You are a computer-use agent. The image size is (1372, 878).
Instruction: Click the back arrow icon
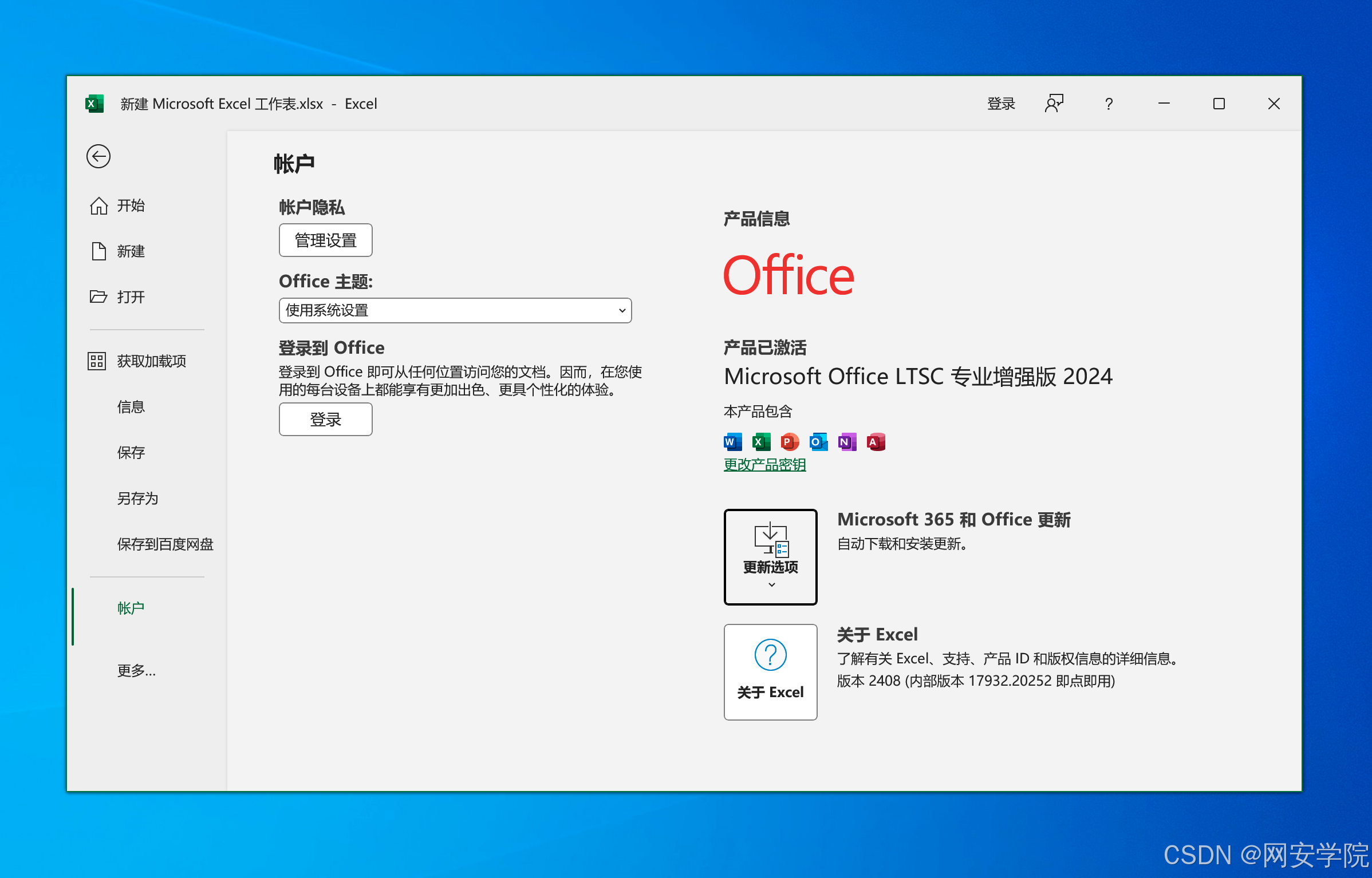pos(98,156)
